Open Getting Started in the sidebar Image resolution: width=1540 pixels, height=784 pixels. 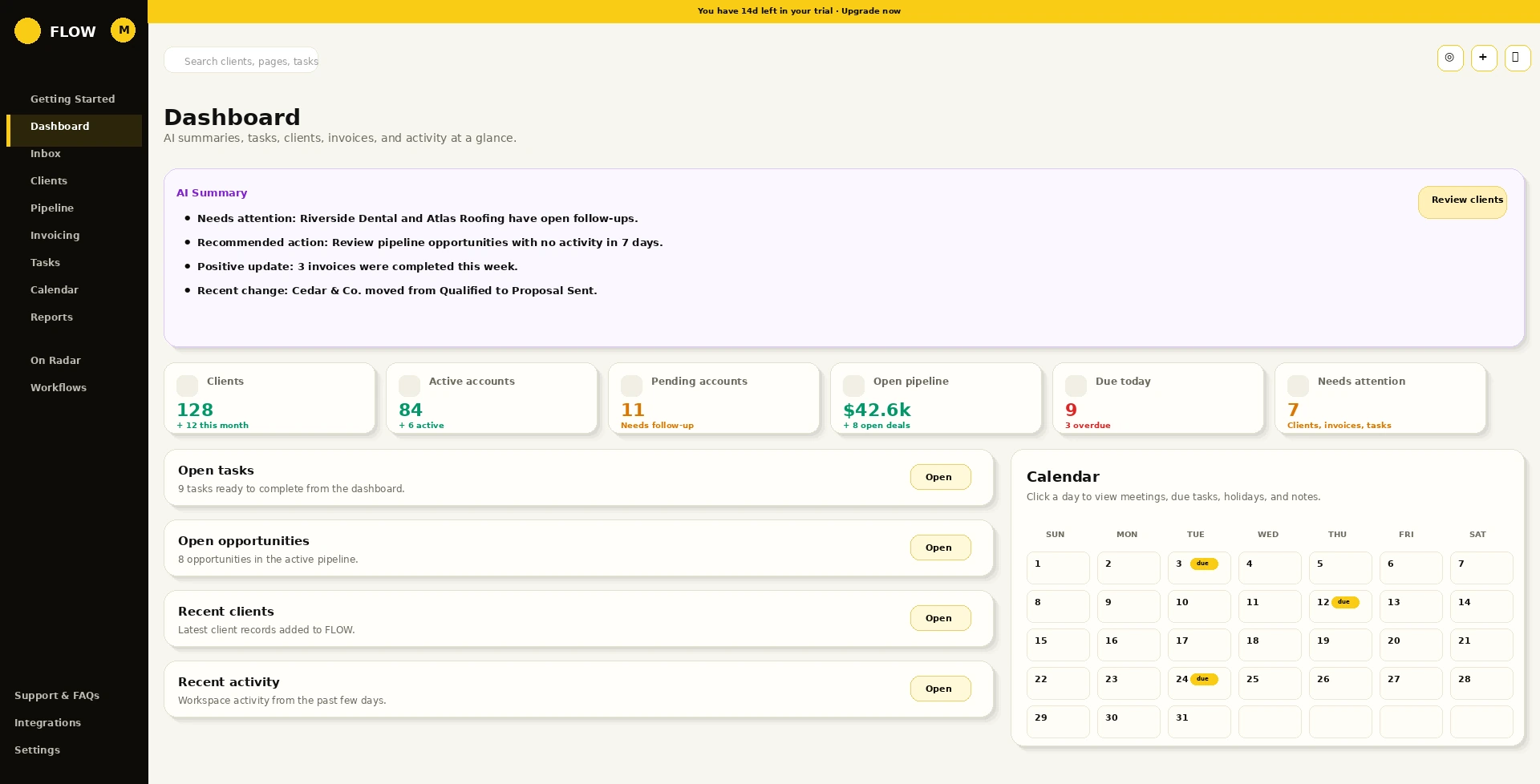(74, 99)
